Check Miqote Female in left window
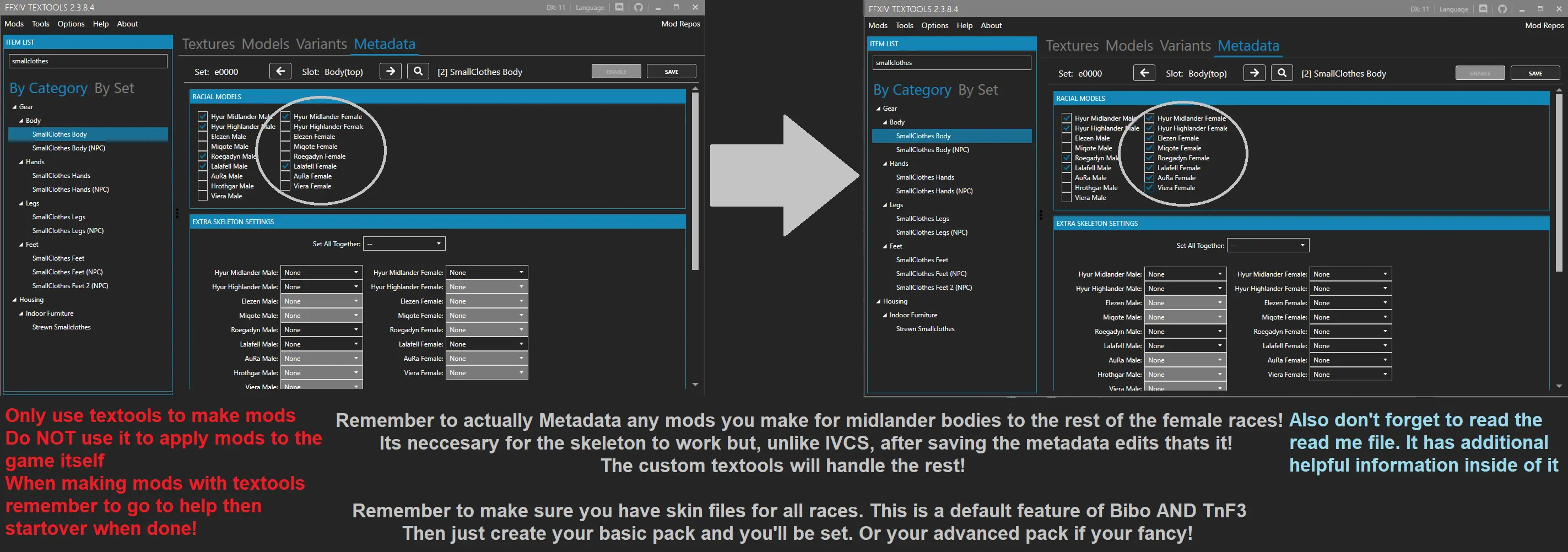 tap(285, 146)
